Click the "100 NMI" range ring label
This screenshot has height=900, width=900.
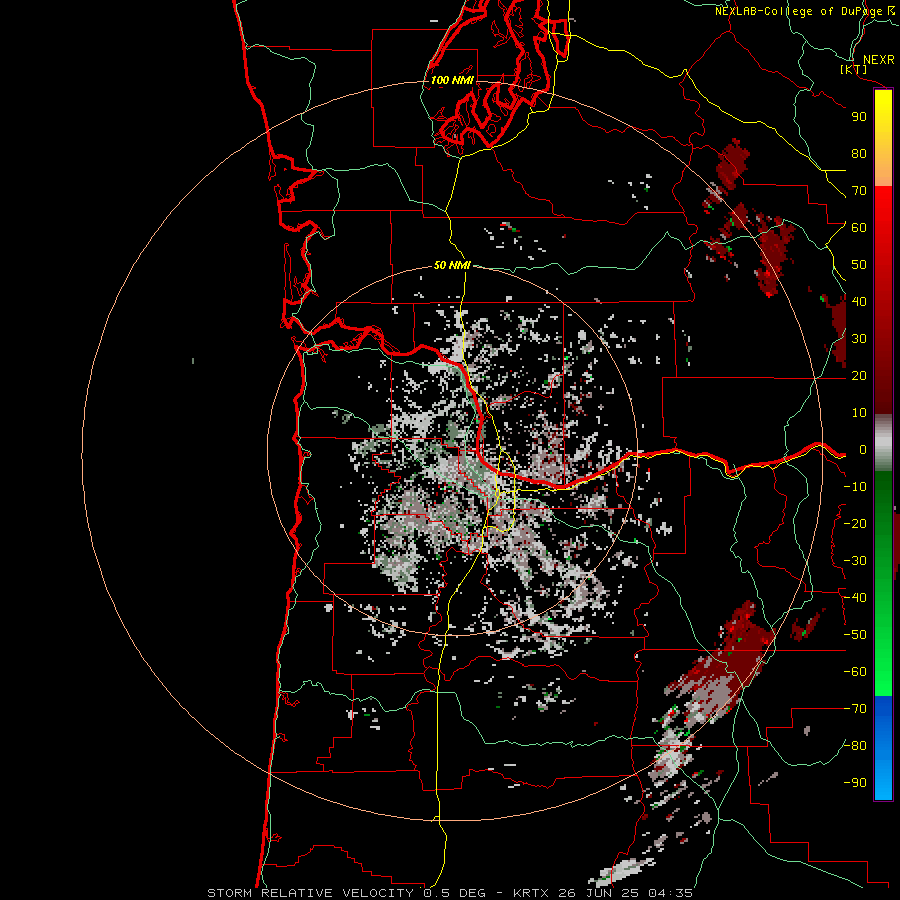click(x=452, y=80)
